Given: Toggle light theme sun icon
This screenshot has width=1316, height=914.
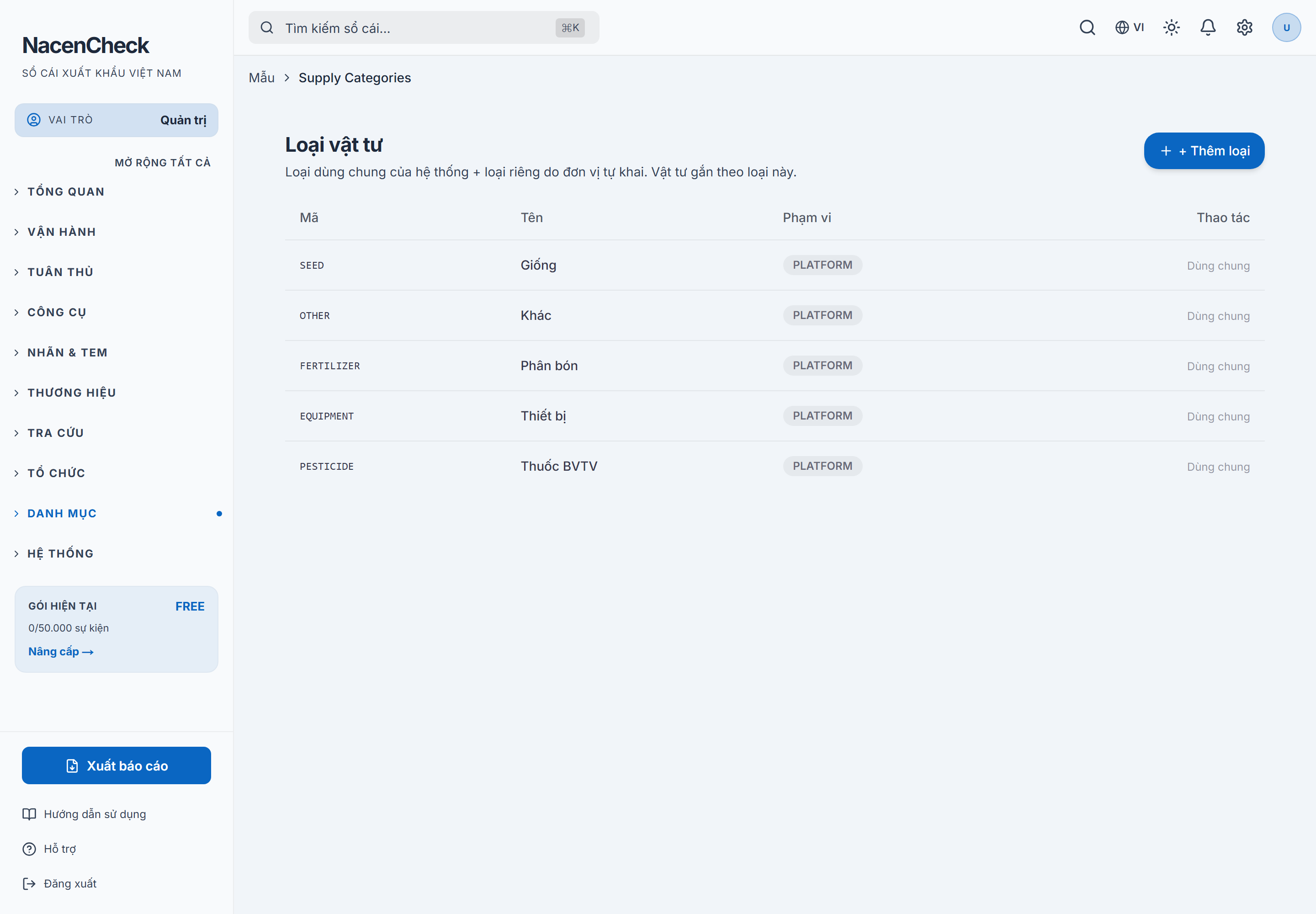Looking at the screenshot, I should pos(1171,27).
